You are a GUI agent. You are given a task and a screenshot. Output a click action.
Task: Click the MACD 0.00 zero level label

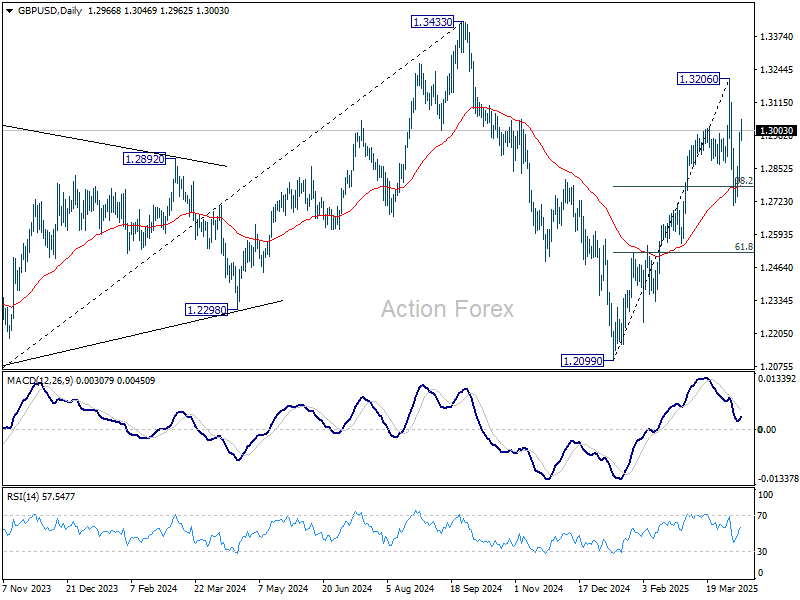click(x=767, y=430)
